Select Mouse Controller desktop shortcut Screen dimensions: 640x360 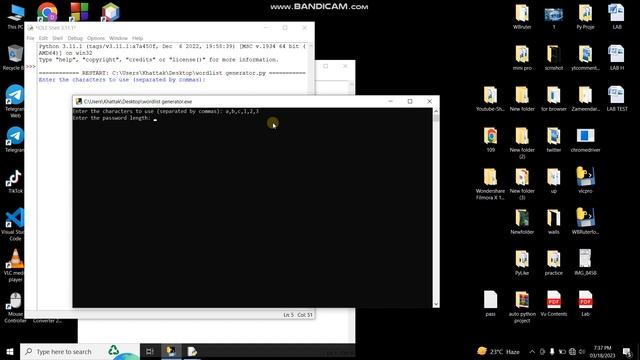tap(15, 307)
